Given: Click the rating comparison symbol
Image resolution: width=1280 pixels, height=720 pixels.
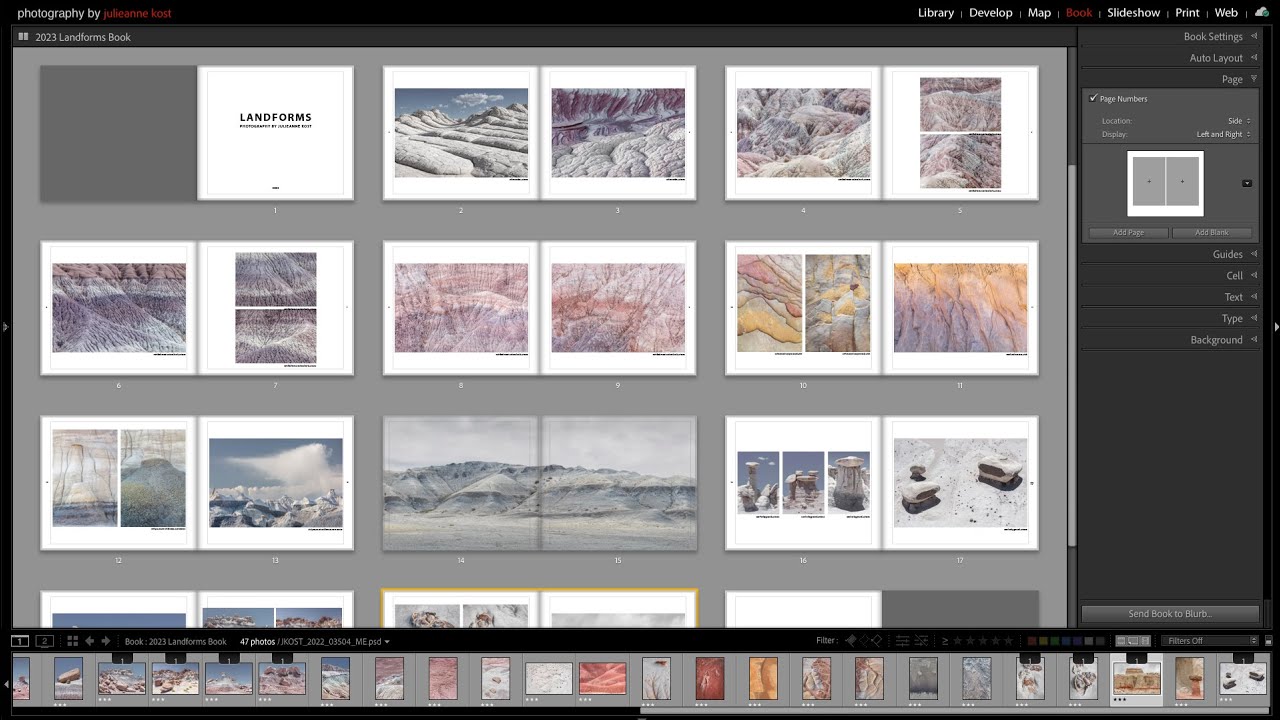Looking at the screenshot, I should click(x=945, y=641).
